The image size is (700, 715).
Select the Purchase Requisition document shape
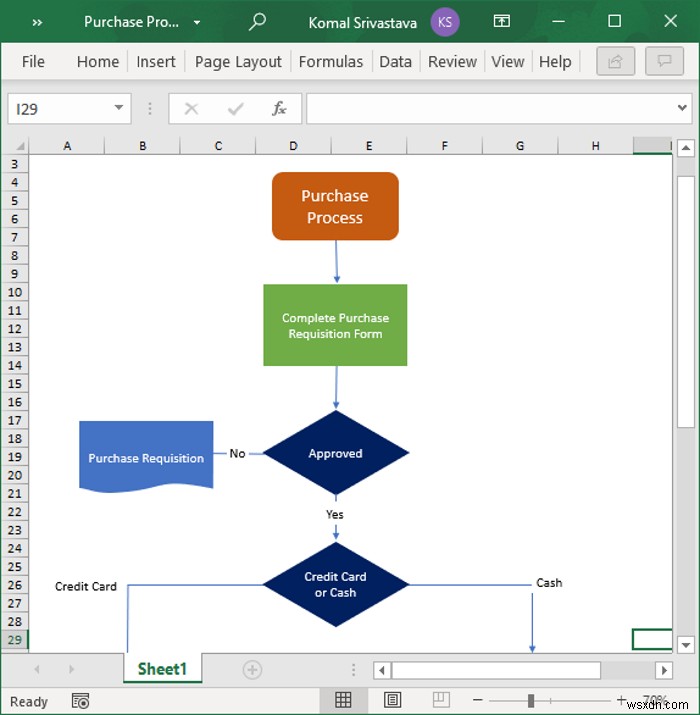tap(146, 457)
